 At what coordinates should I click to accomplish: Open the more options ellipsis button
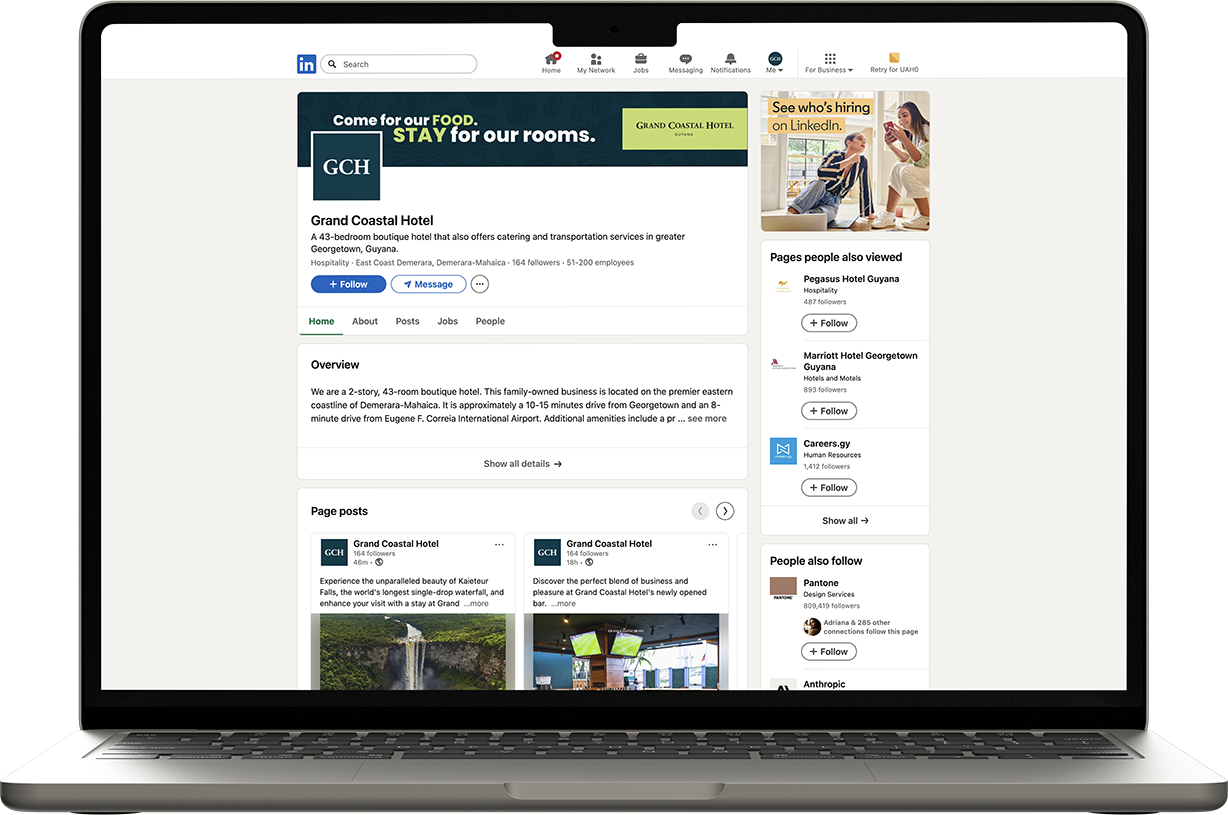click(x=480, y=284)
